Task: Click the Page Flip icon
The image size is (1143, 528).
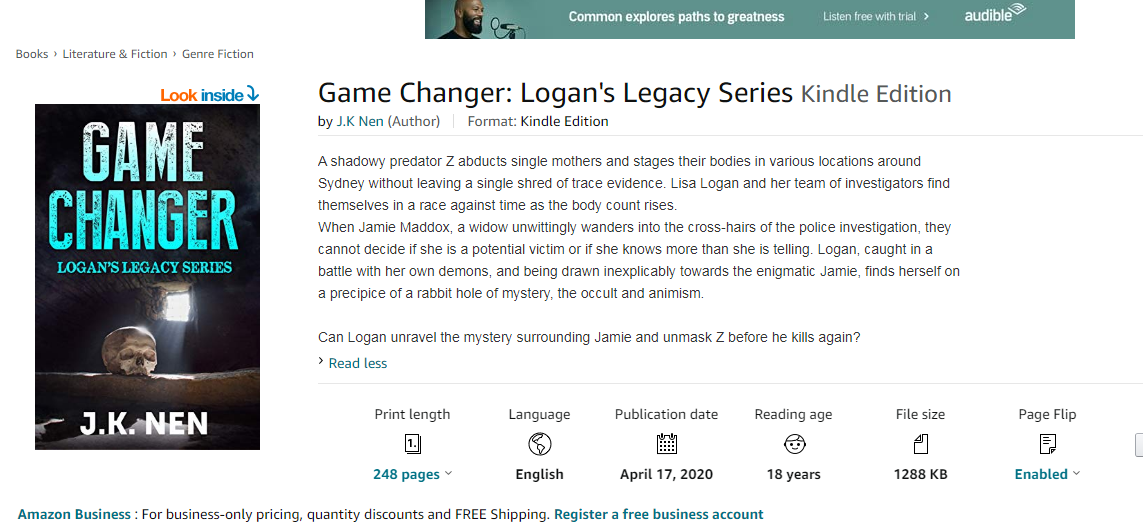Action: [1047, 444]
